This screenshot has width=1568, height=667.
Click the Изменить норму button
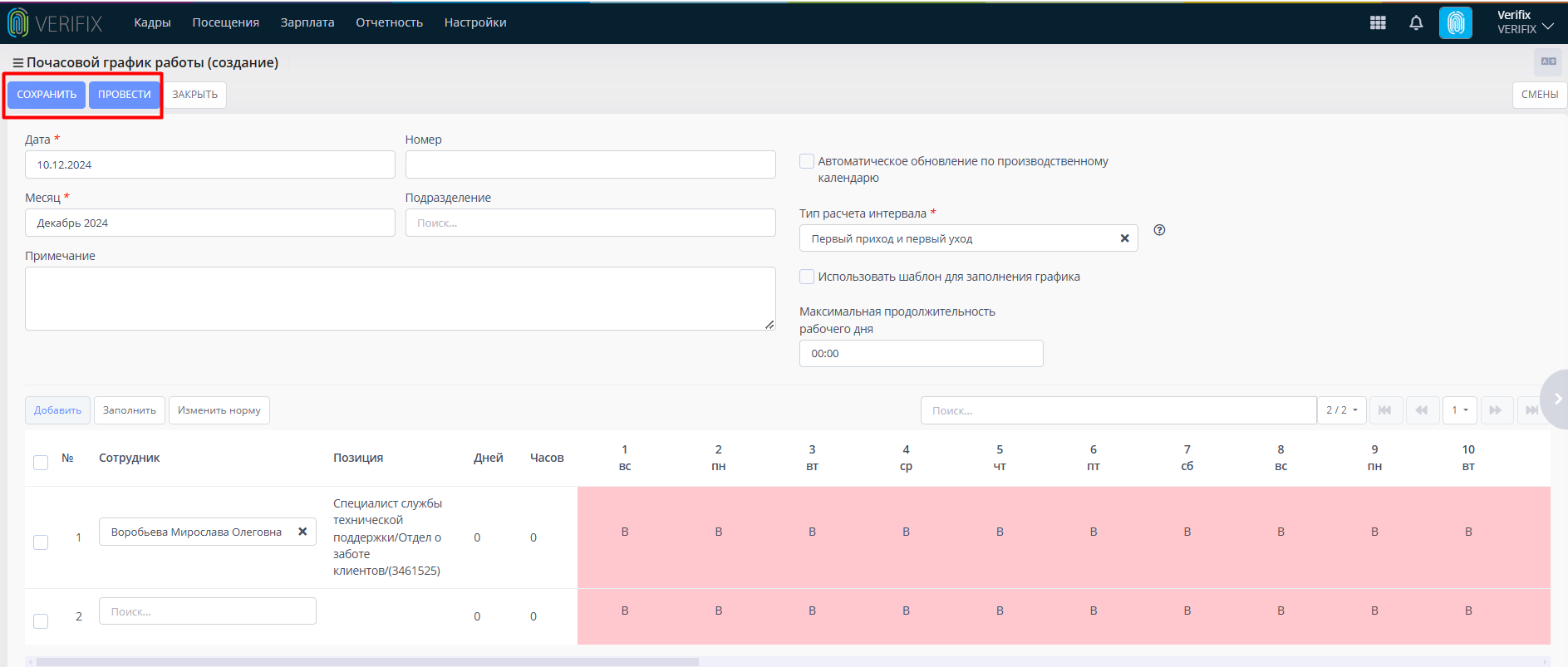coord(219,410)
